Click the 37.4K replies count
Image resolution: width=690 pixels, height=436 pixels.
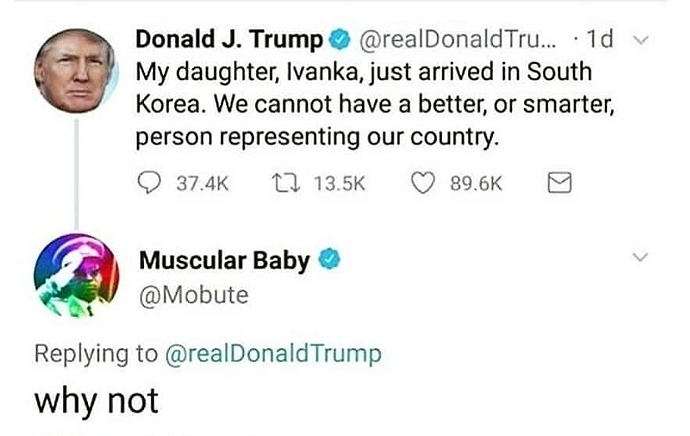(x=202, y=183)
